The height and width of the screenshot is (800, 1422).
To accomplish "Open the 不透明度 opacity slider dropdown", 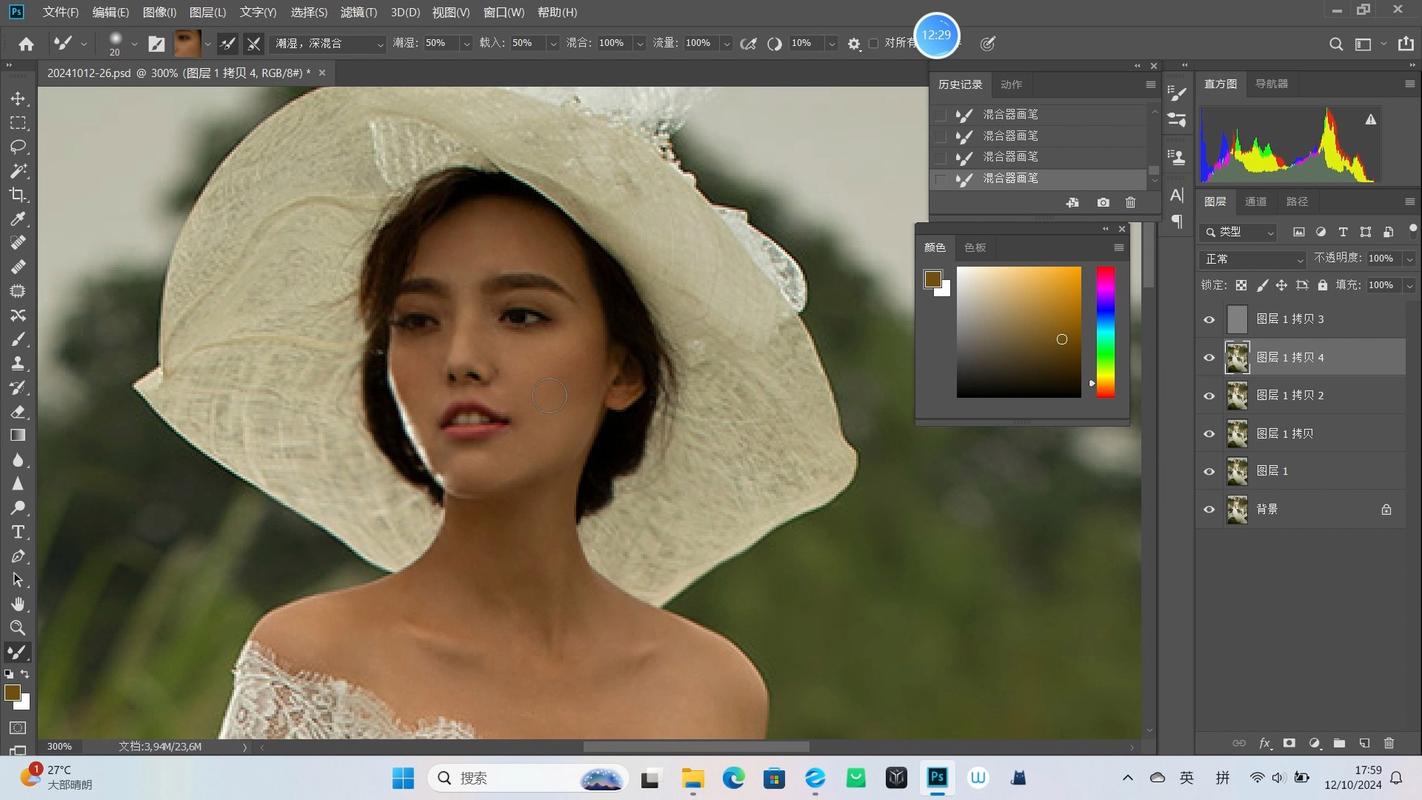I will (1409, 259).
